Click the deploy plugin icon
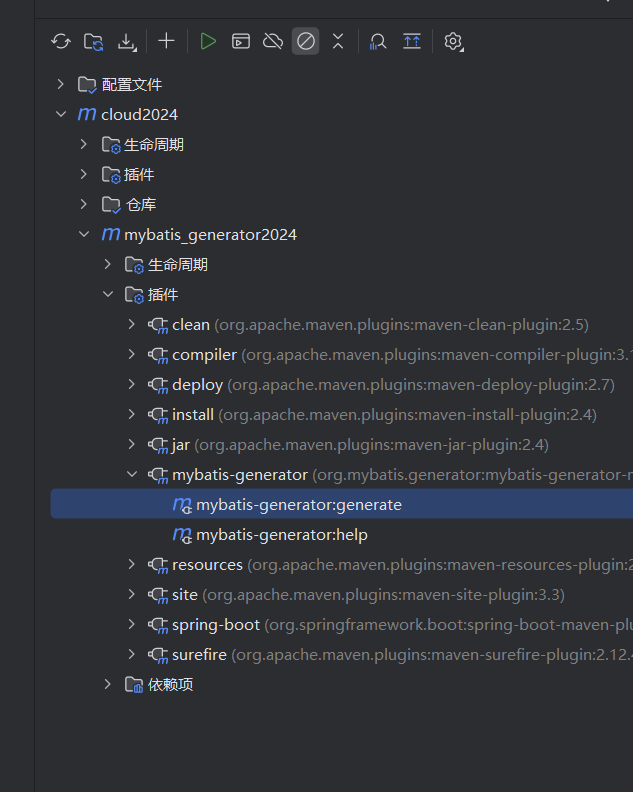 [x=158, y=385]
